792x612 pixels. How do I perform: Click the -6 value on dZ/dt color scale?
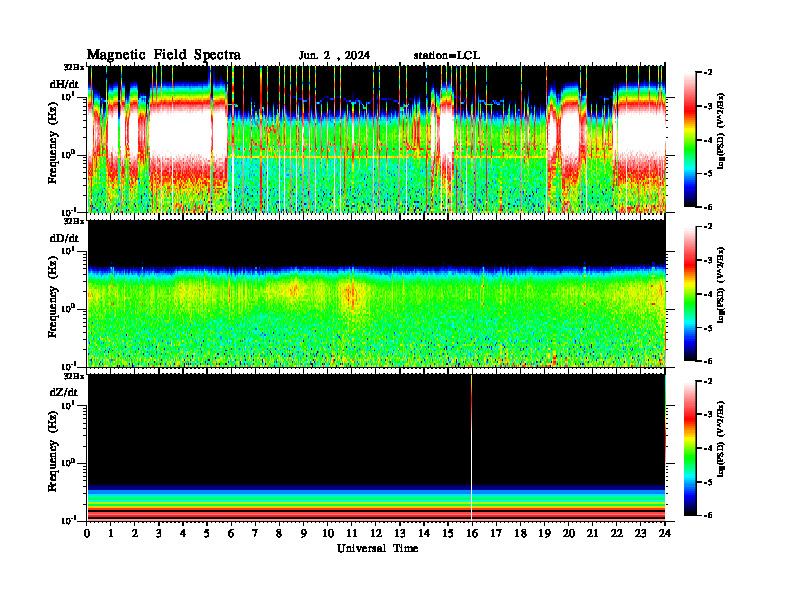click(x=708, y=515)
